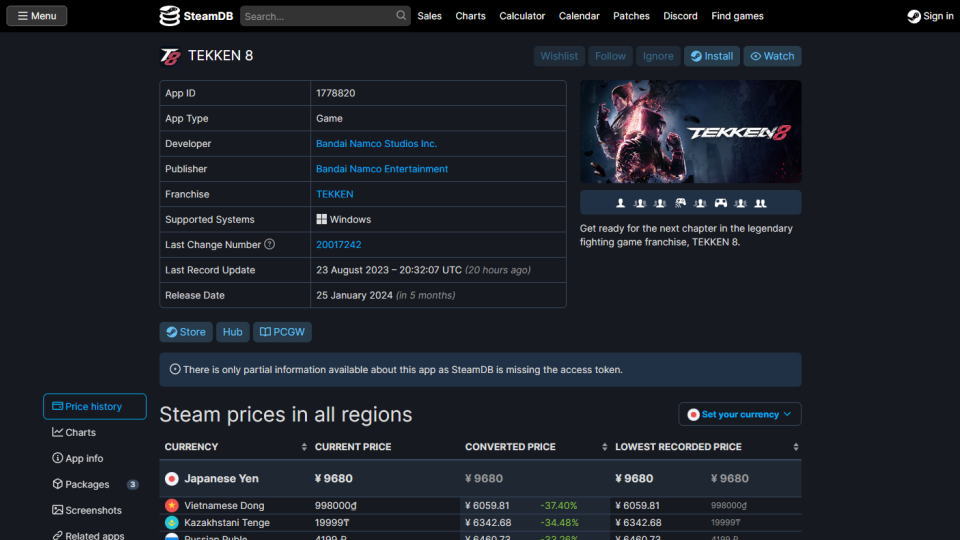This screenshot has width=960, height=540.
Task: Click the full controller support icon
Action: (721, 203)
